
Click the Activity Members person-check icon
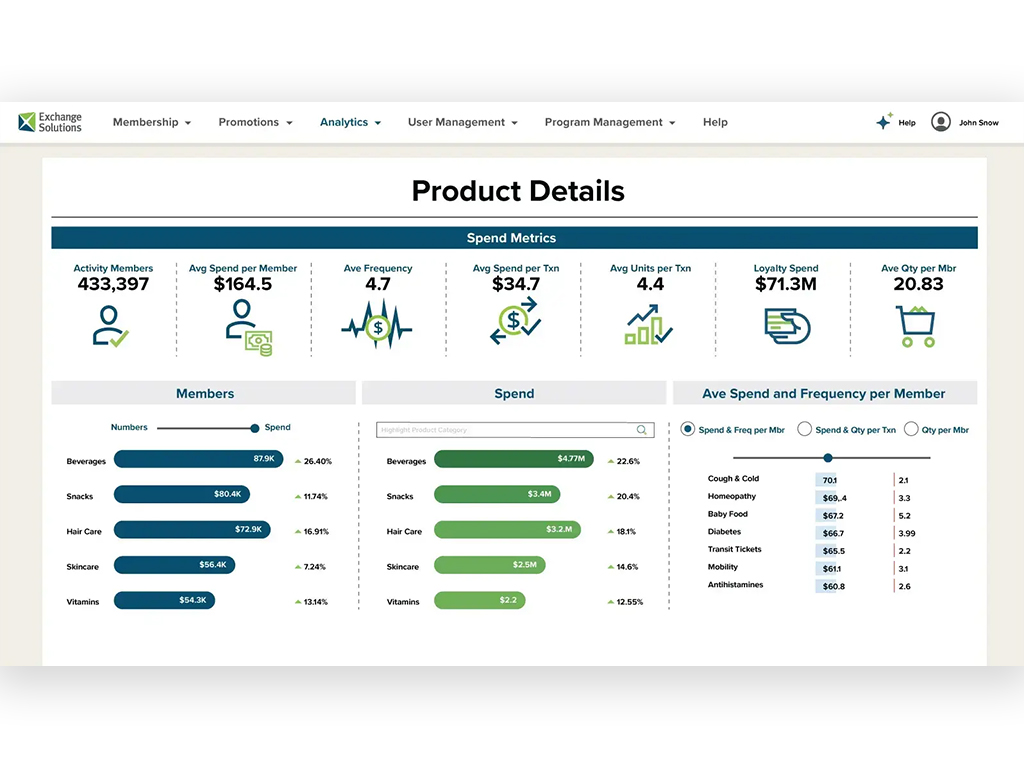[x=110, y=326]
